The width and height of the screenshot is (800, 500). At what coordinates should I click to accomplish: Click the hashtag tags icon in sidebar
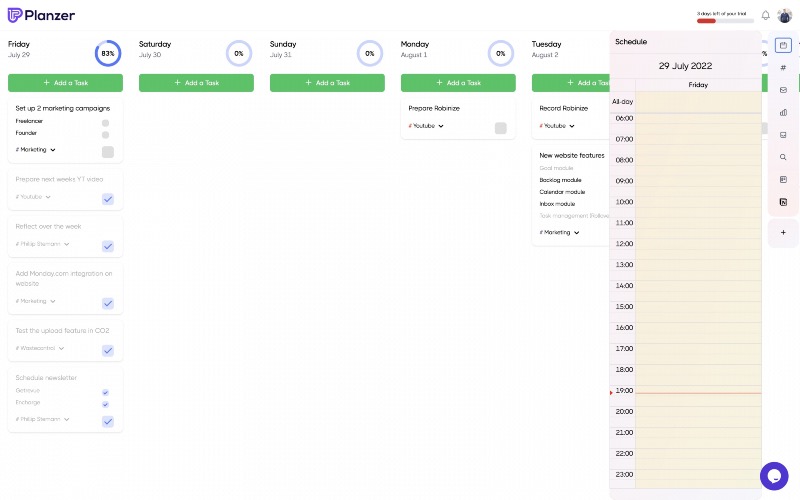click(784, 68)
